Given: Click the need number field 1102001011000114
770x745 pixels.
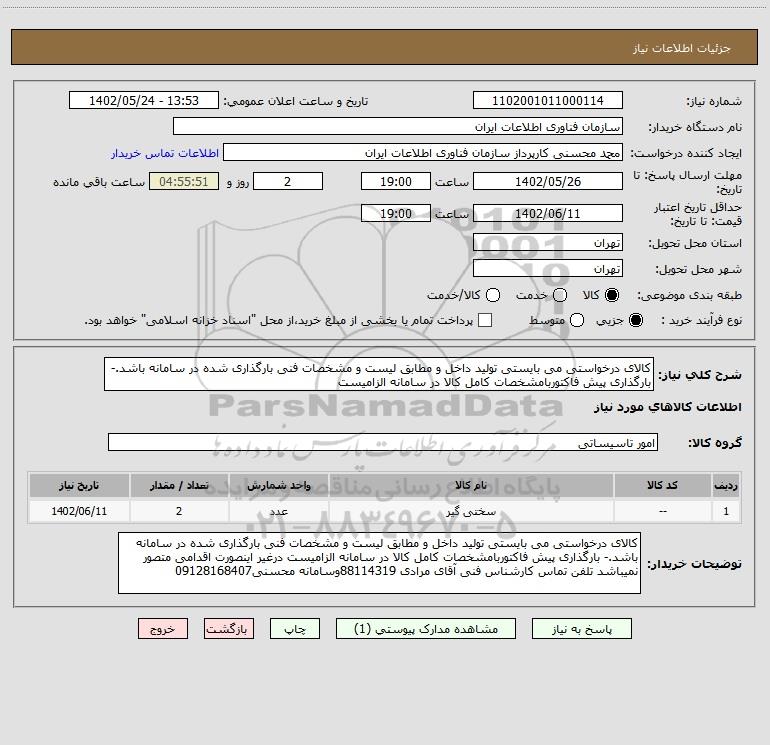Looking at the screenshot, I should point(548,101).
